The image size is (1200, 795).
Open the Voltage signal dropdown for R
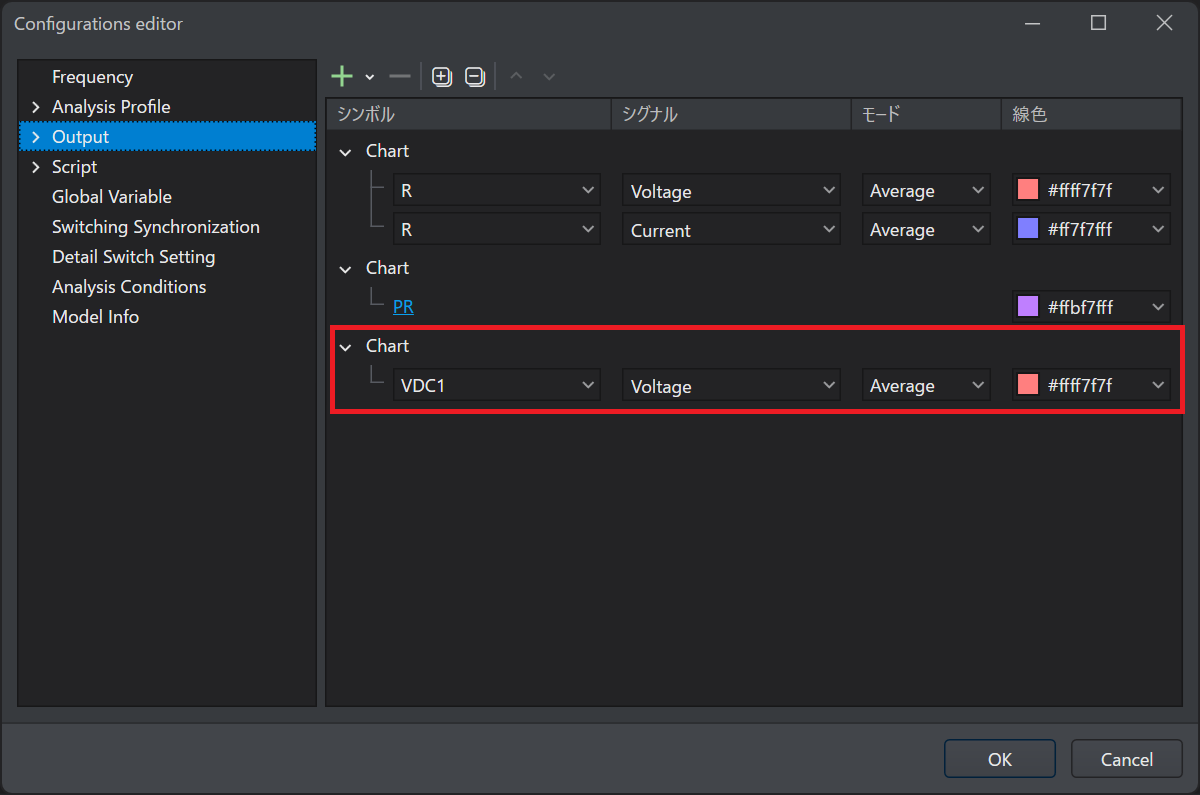tap(732, 190)
